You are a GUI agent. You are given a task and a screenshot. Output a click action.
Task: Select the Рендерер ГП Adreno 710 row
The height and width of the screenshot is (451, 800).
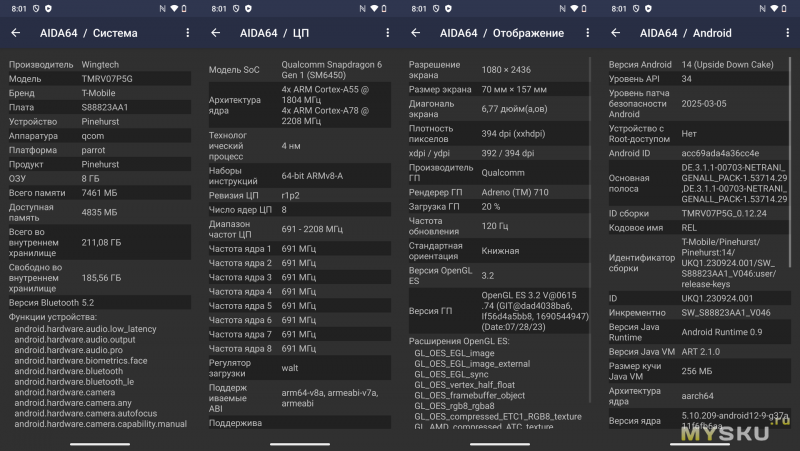point(498,192)
